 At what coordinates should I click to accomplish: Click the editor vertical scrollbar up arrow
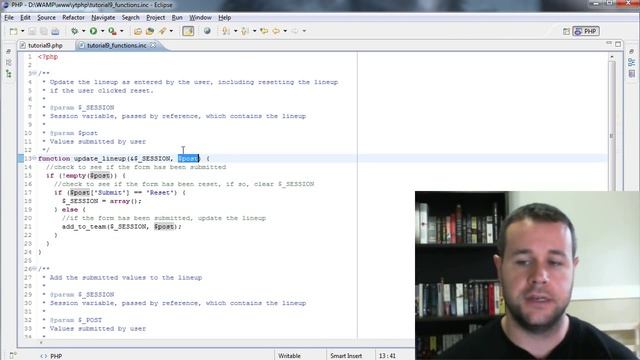(x=611, y=56)
